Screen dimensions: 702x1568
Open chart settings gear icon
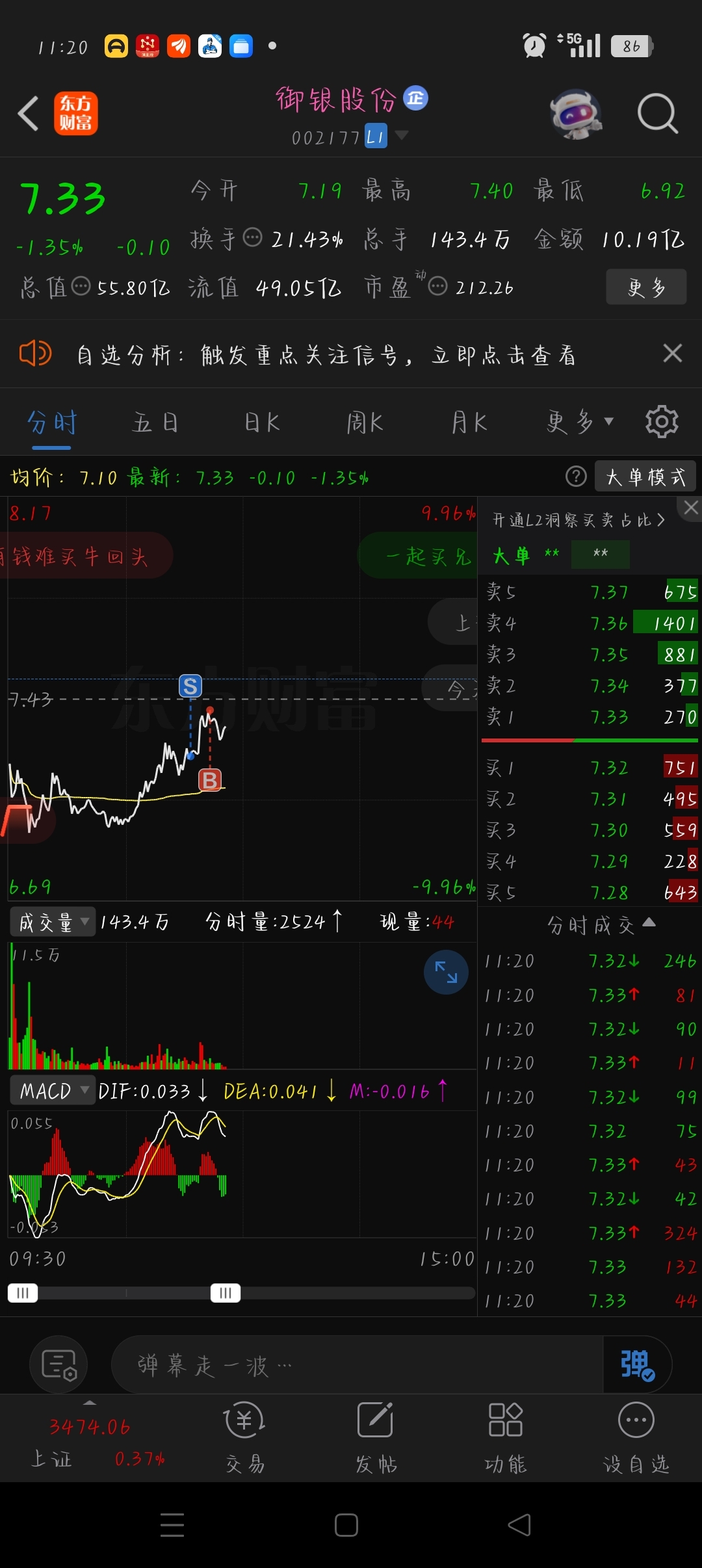pyautogui.click(x=662, y=422)
